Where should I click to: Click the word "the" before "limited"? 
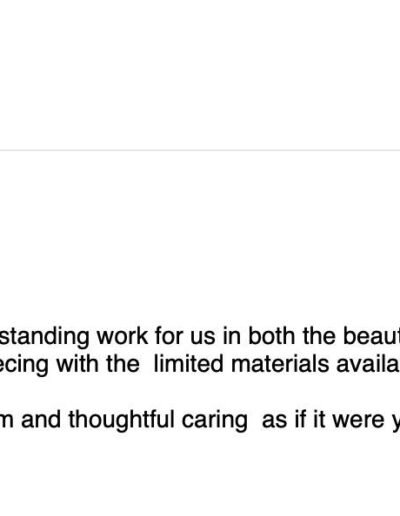pos(123,363)
